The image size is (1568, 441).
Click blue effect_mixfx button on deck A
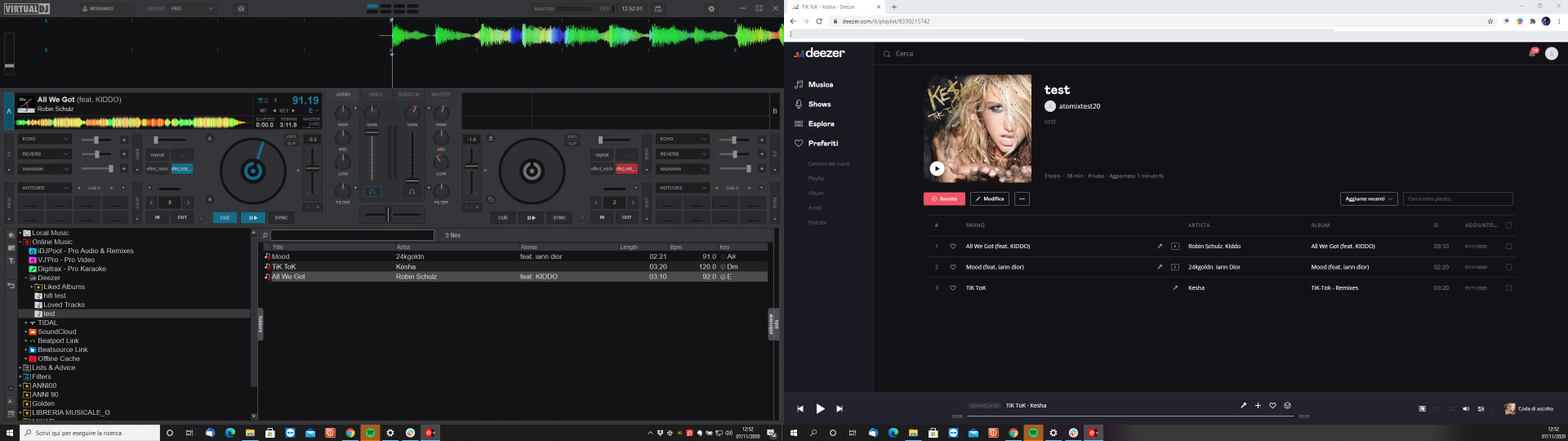tap(181, 169)
